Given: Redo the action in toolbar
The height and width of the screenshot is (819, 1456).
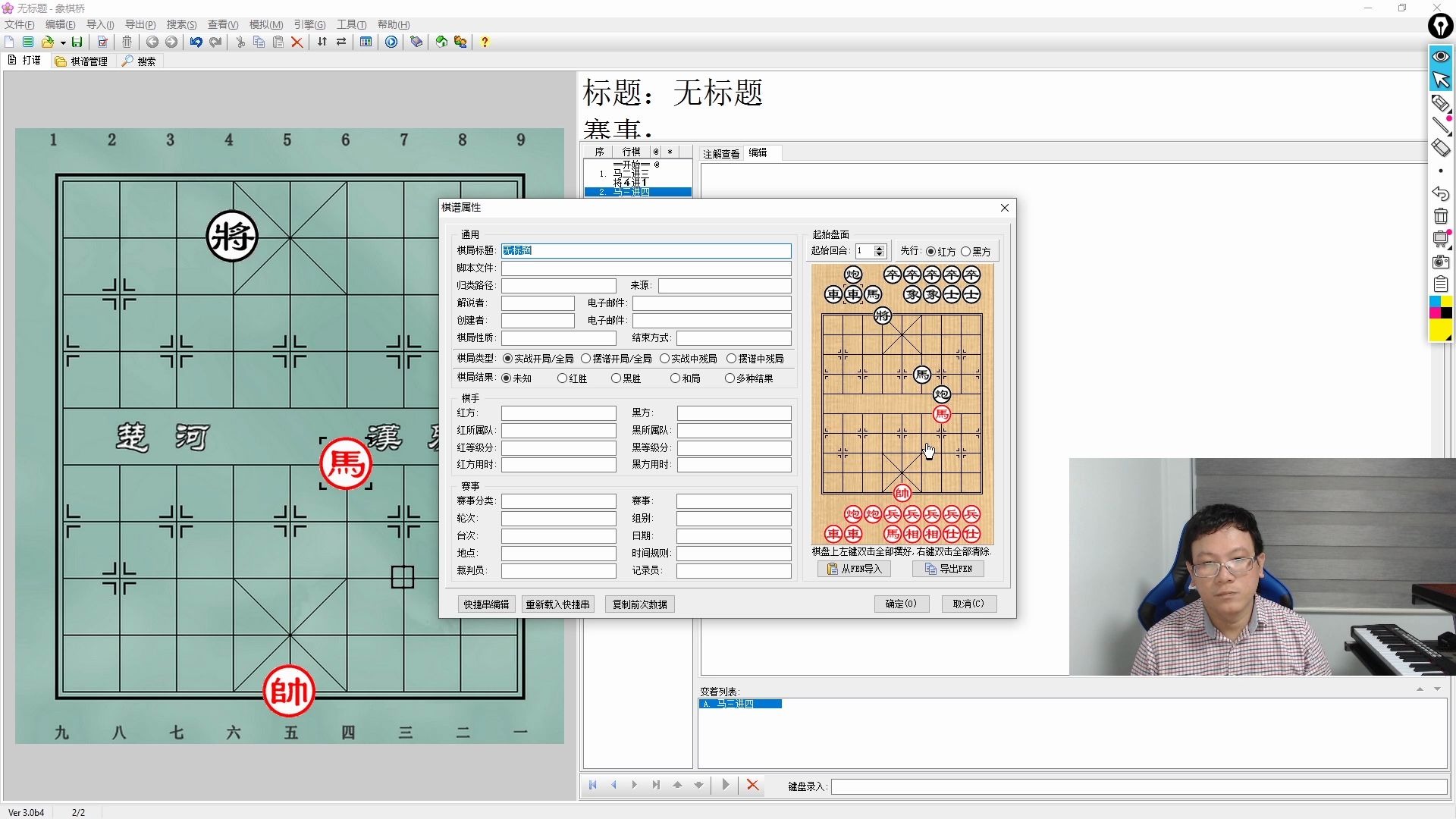Looking at the screenshot, I should (215, 42).
